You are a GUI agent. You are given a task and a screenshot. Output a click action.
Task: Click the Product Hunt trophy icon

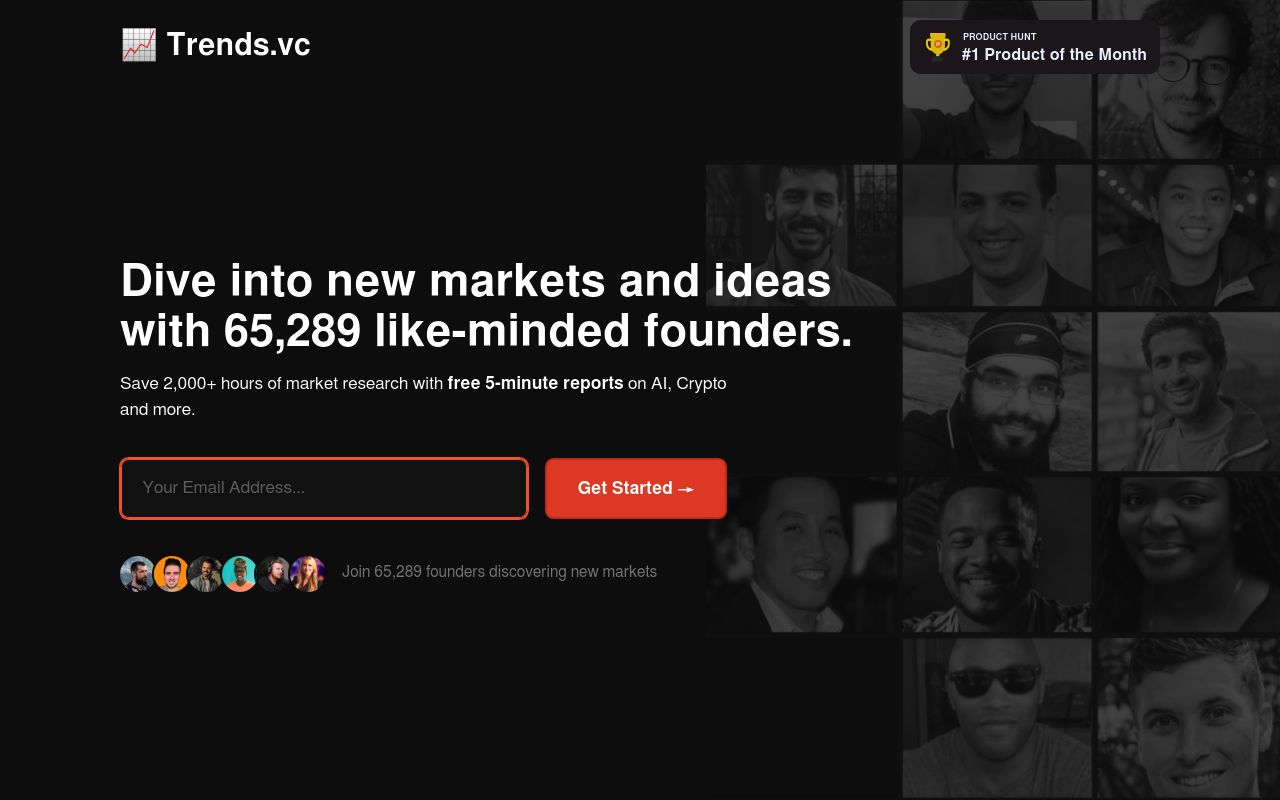(x=937, y=46)
